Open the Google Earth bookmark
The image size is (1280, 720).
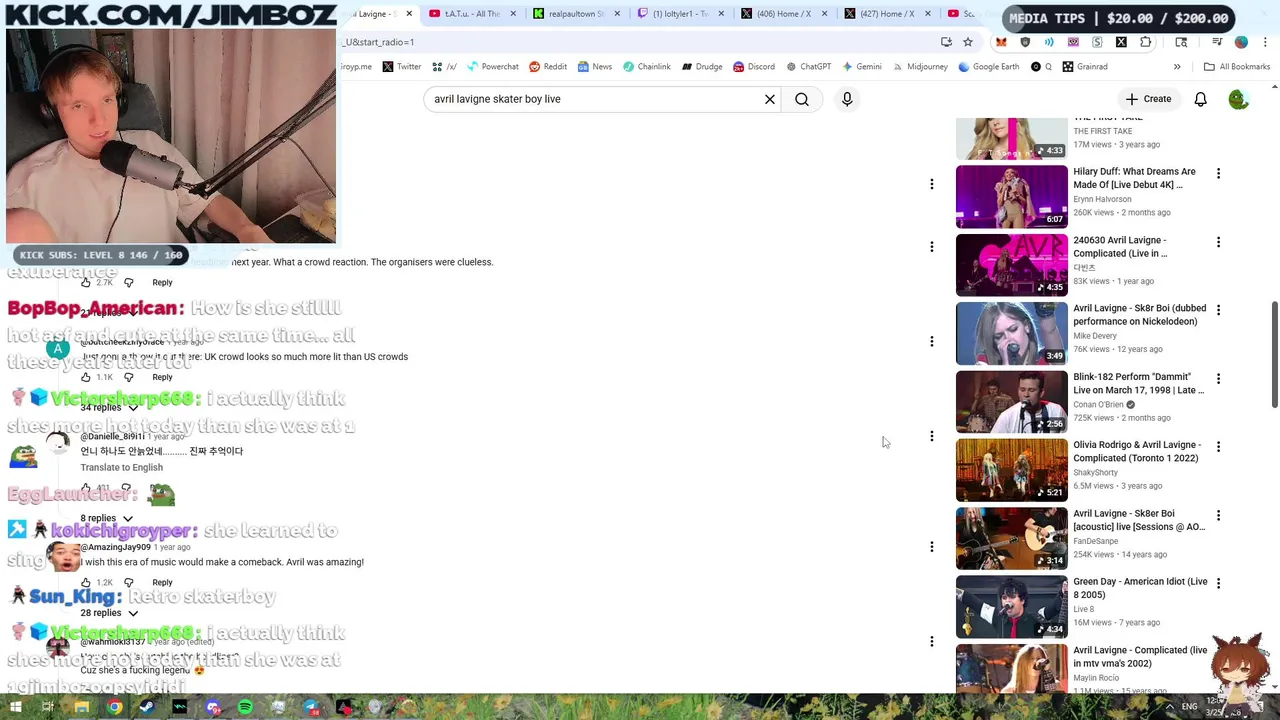click(988, 67)
